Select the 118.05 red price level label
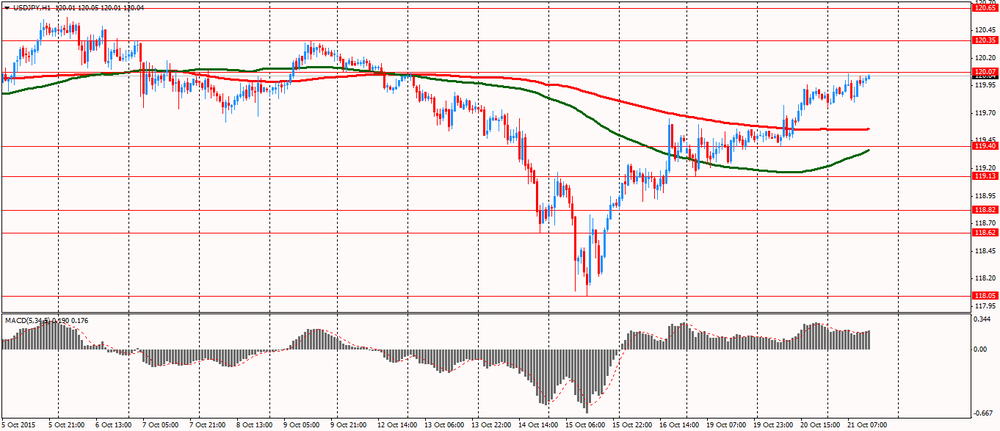 [985, 296]
